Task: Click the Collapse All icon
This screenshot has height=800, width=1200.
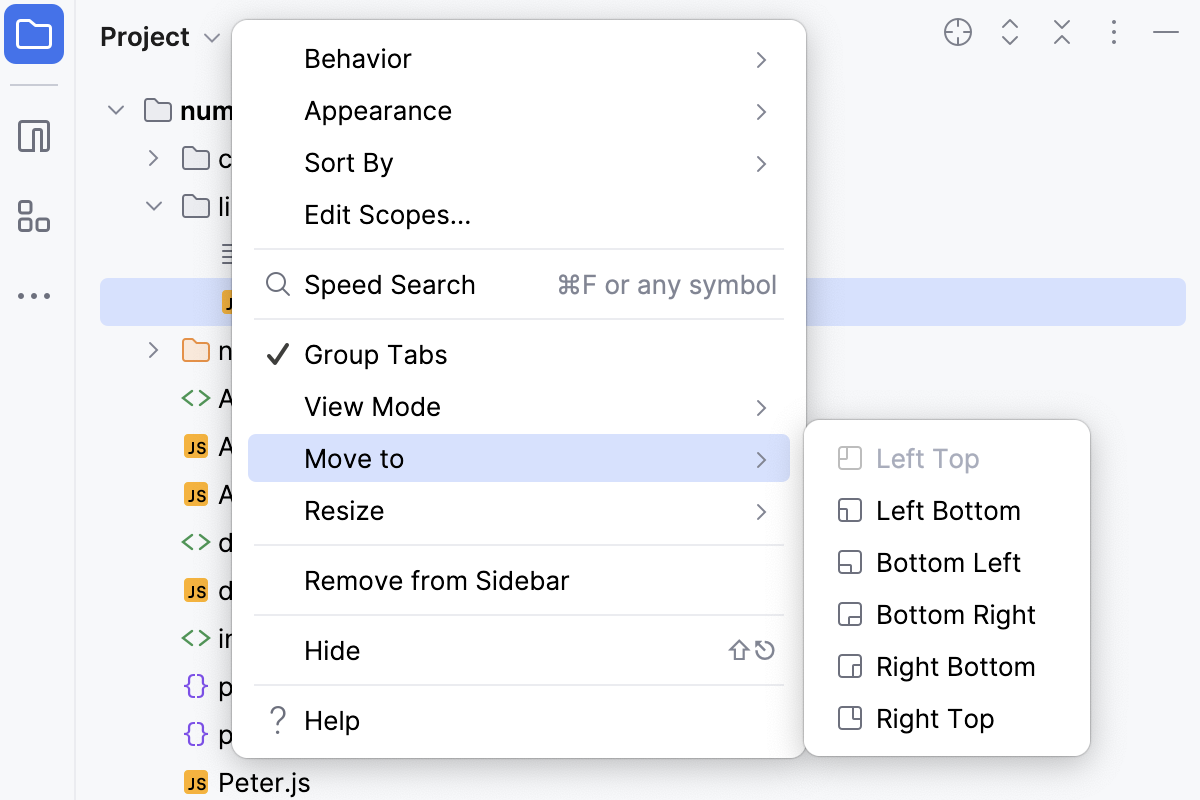Action: click(x=1061, y=32)
